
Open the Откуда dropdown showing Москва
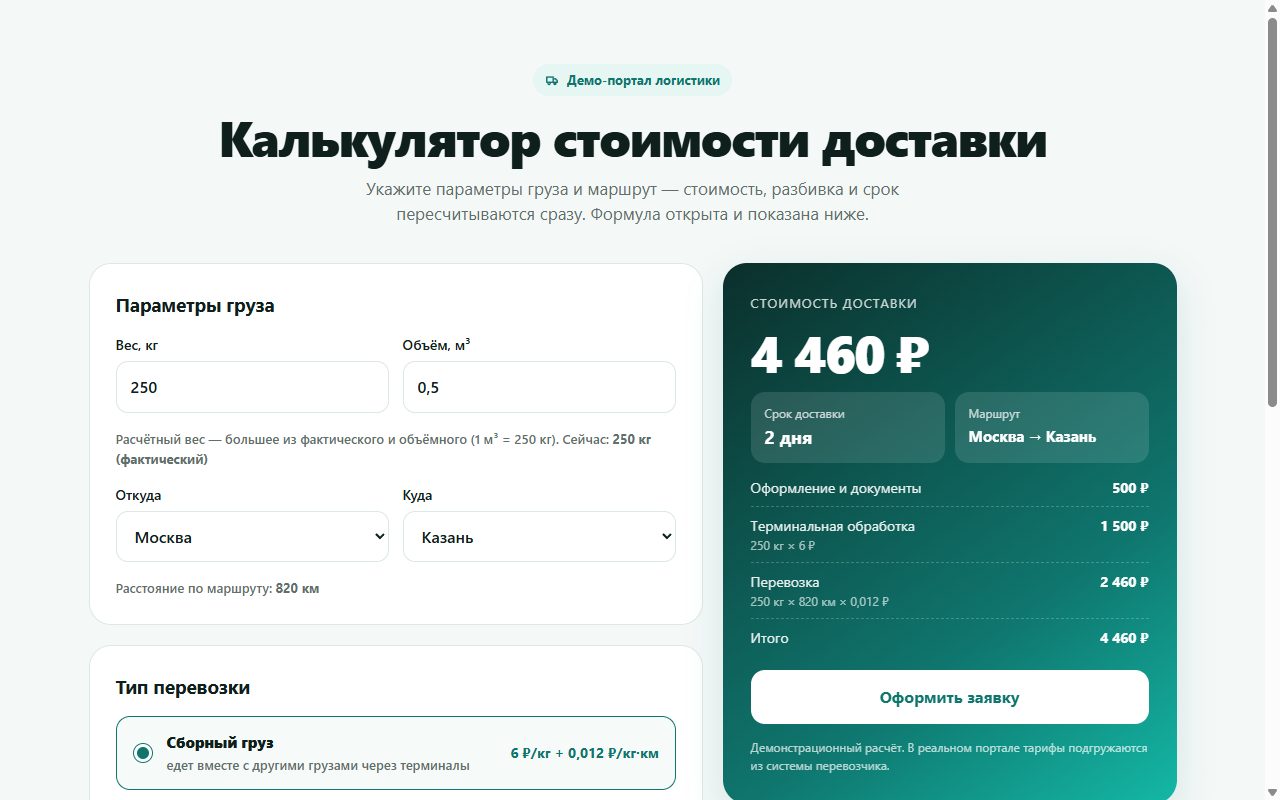point(252,537)
